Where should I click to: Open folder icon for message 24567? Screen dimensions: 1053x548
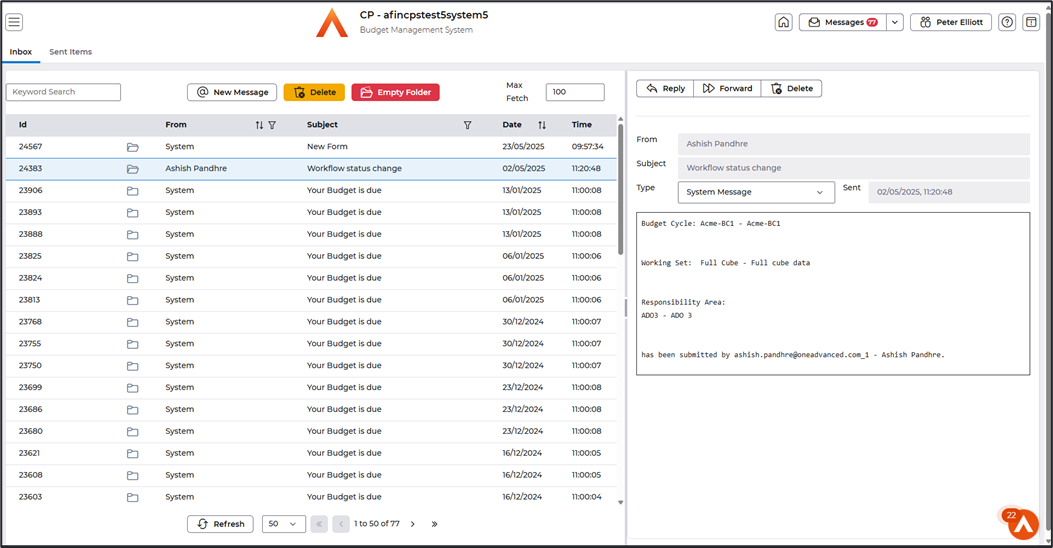pyautogui.click(x=132, y=147)
